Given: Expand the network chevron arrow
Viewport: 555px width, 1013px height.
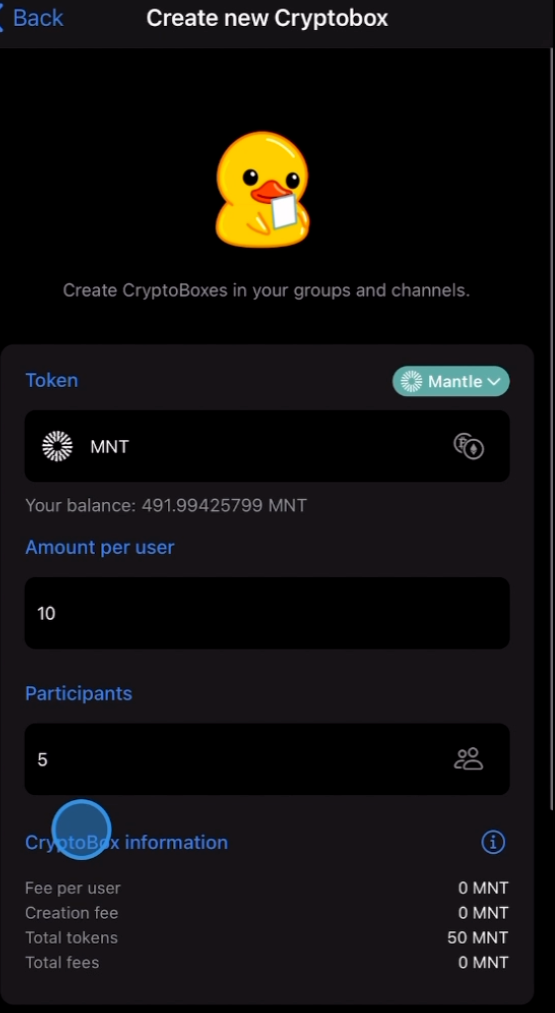Looking at the screenshot, I should (494, 382).
